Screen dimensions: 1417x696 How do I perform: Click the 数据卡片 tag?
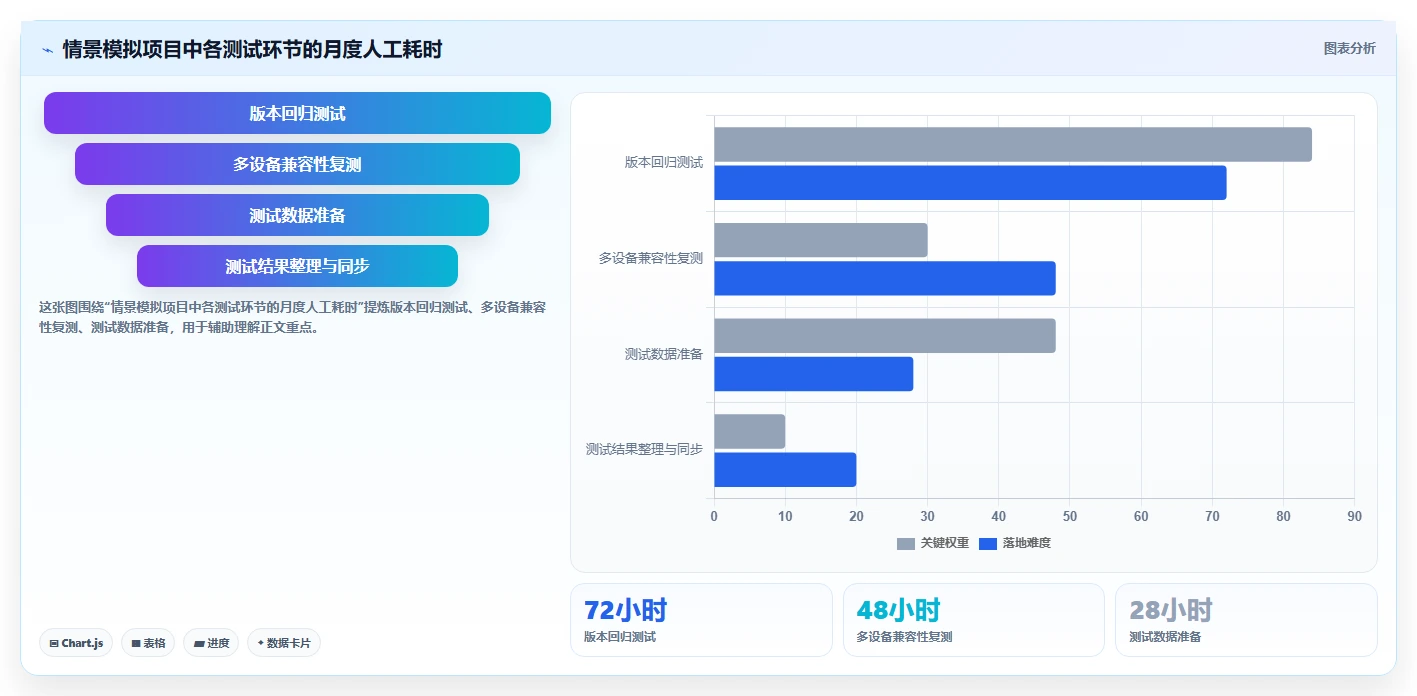point(284,643)
